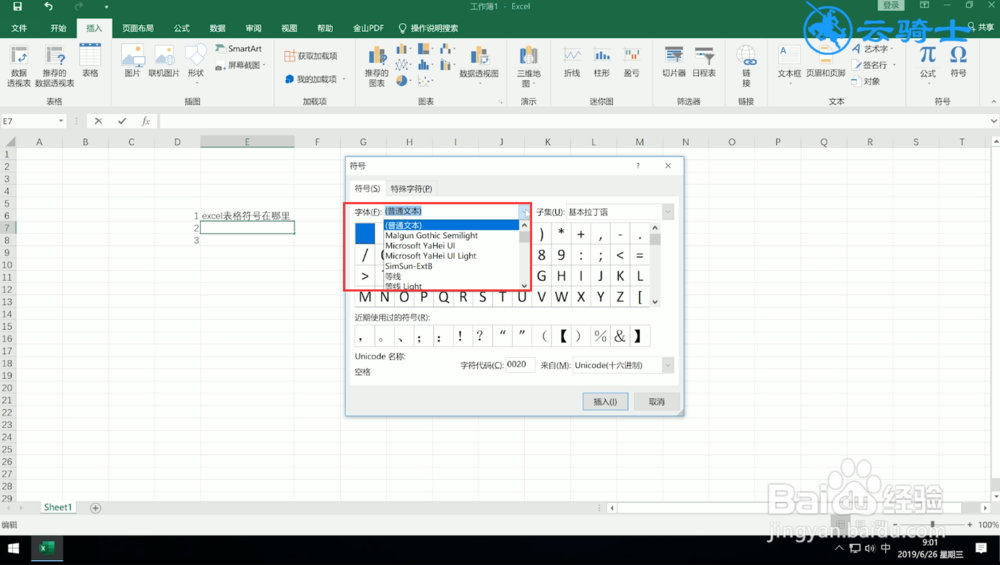Image resolution: width=1000 pixels, height=565 pixels.
Task: Switch to the 视图 View tab
Action: (289, 28)
